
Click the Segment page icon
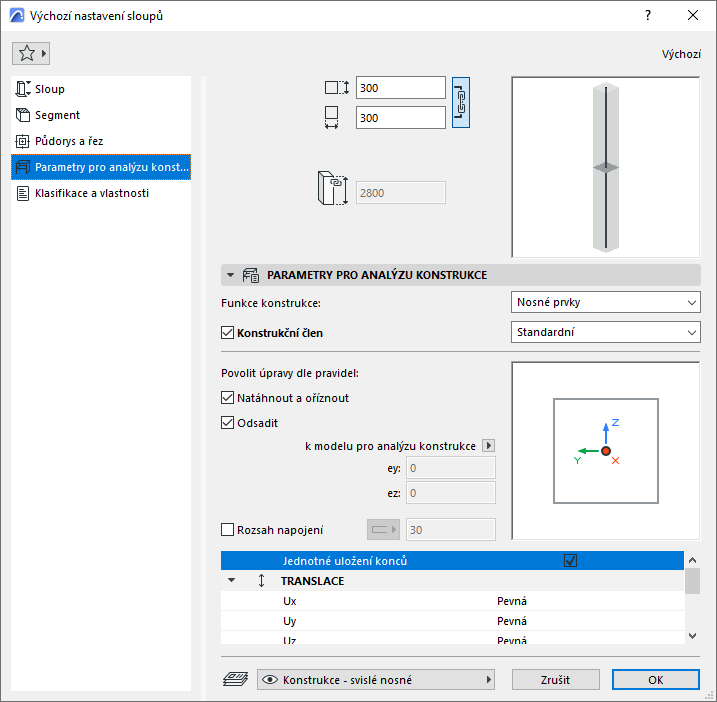tap(23, 115)
